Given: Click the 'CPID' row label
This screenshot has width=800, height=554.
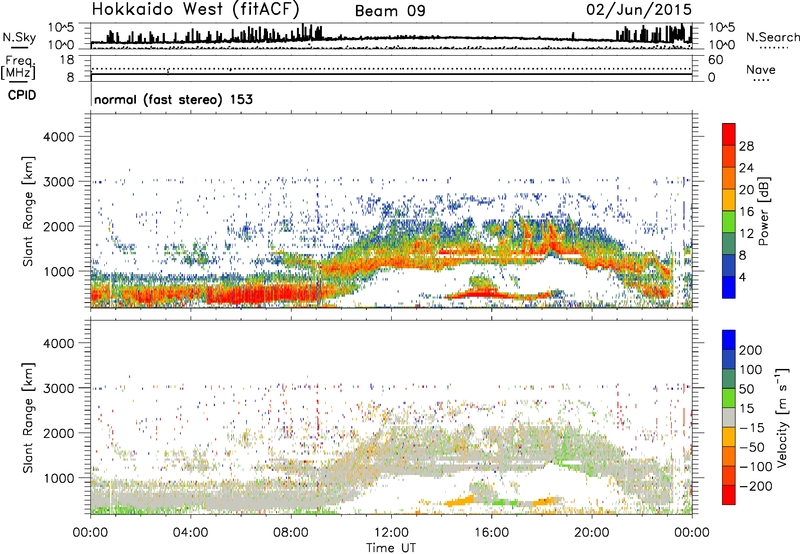Looking at the screenshot, I should (22, 95).
